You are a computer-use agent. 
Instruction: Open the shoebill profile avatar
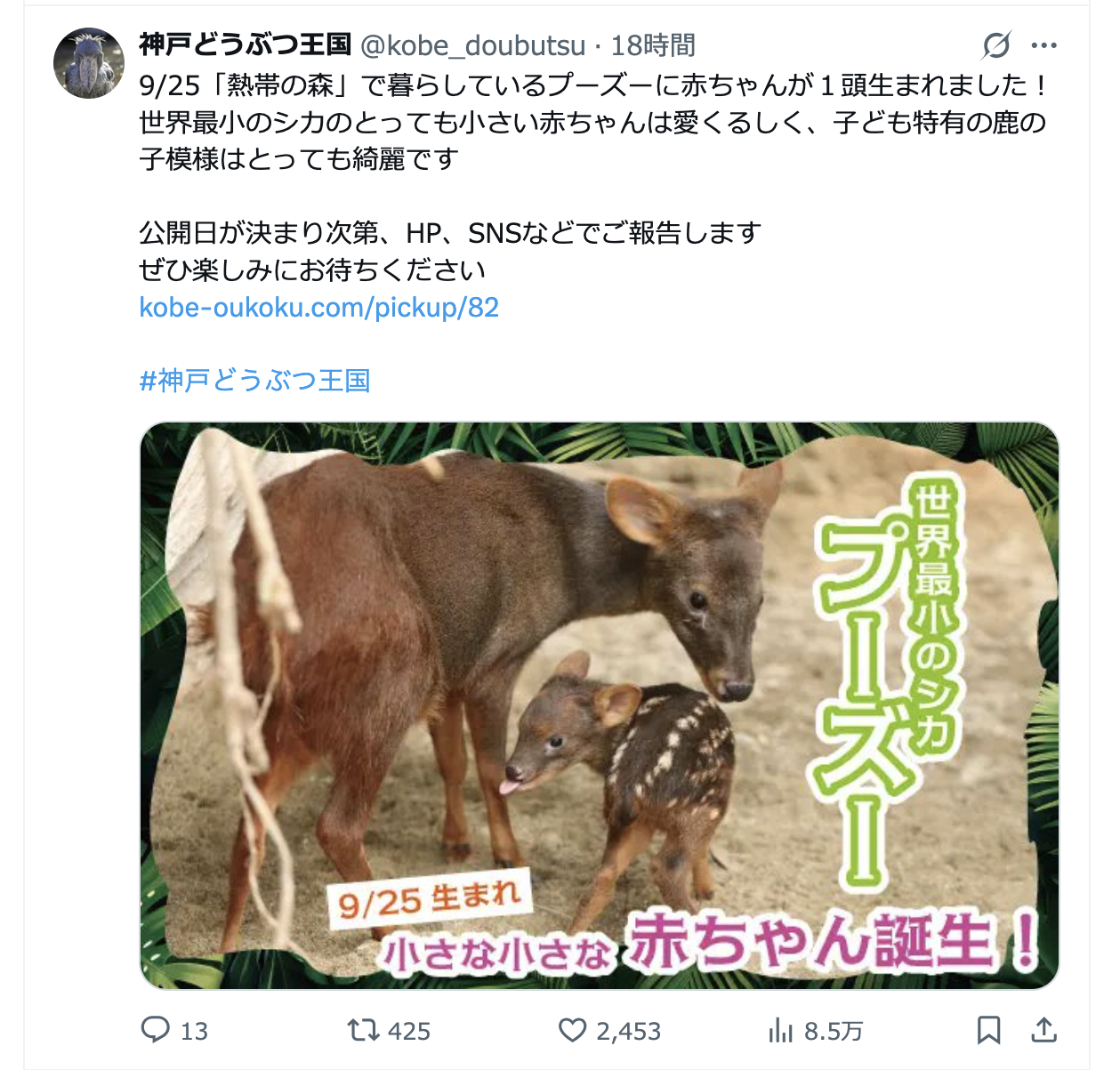[x=89, y=63]
